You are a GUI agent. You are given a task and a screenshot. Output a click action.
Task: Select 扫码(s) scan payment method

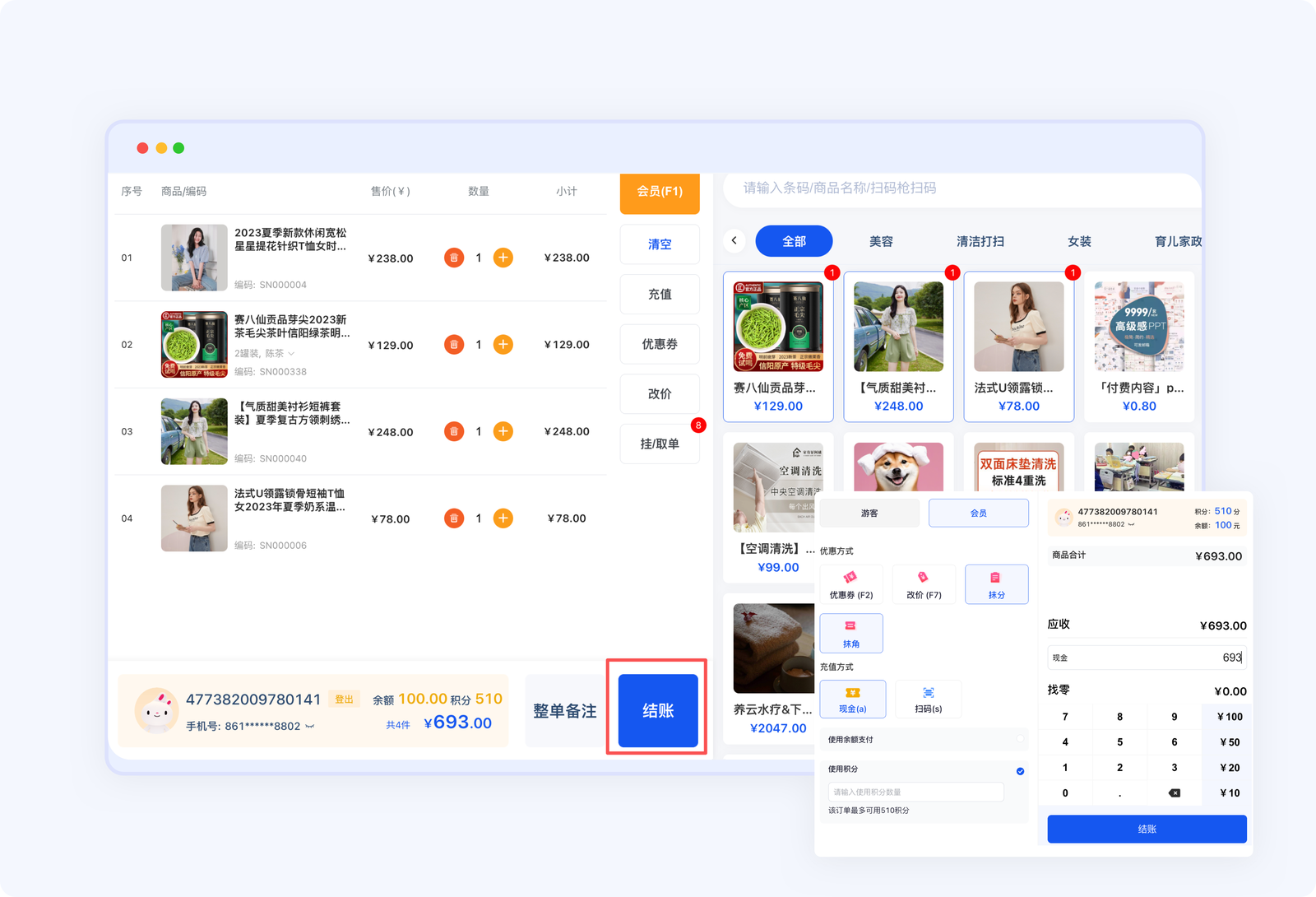tap(928, 699)
